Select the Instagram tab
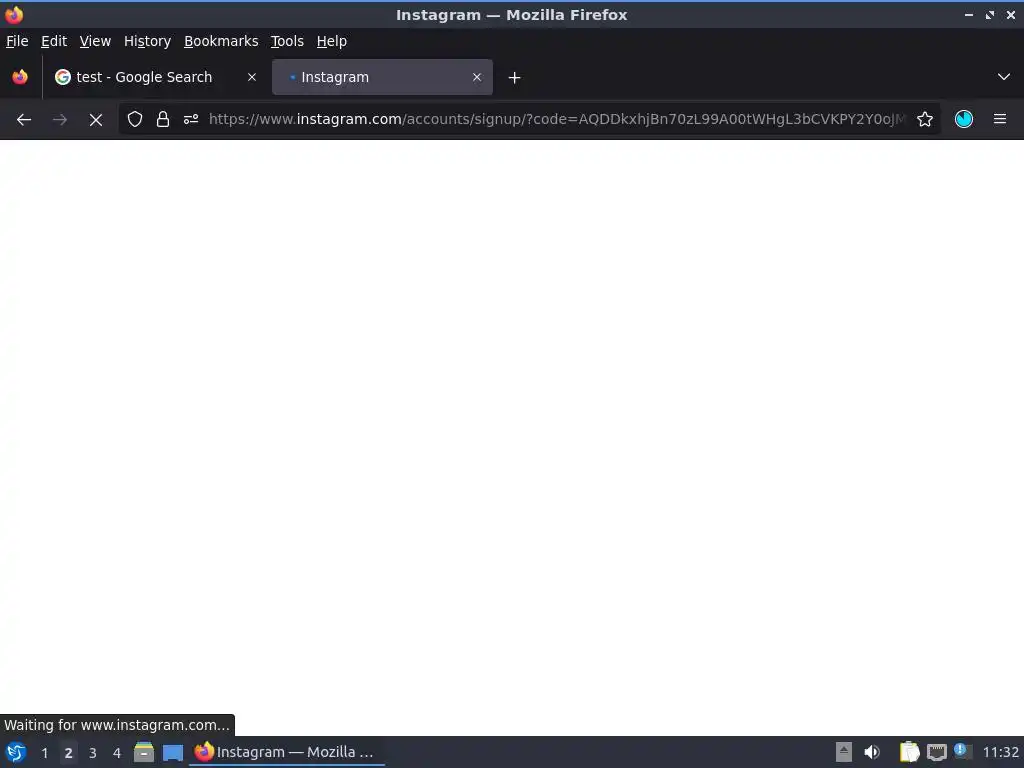Screen dimensions: 1024x768 pyautogui.click(x=382, y=77)
